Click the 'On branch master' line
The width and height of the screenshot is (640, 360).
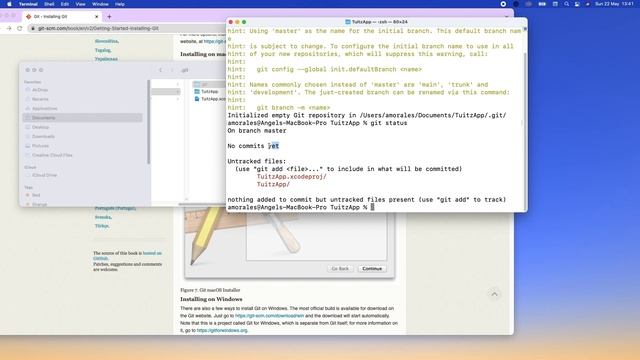257,131
